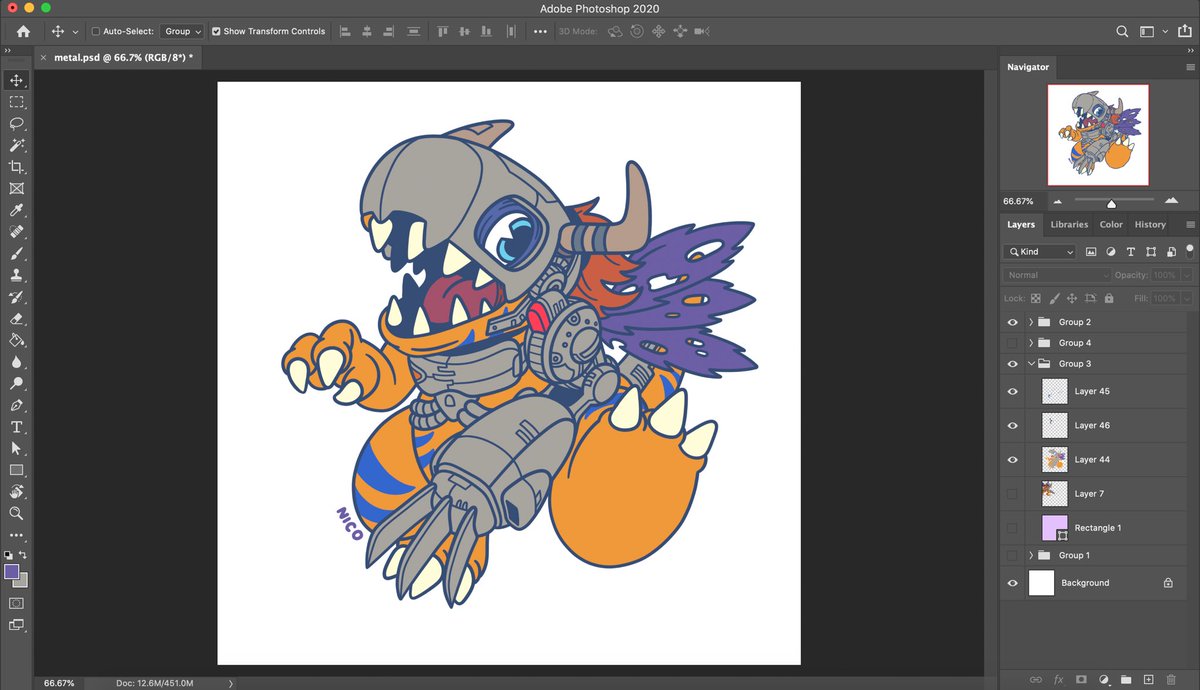Select the Crop tool
Screen dimensions: 1200x690
click(x=16, y=167)
